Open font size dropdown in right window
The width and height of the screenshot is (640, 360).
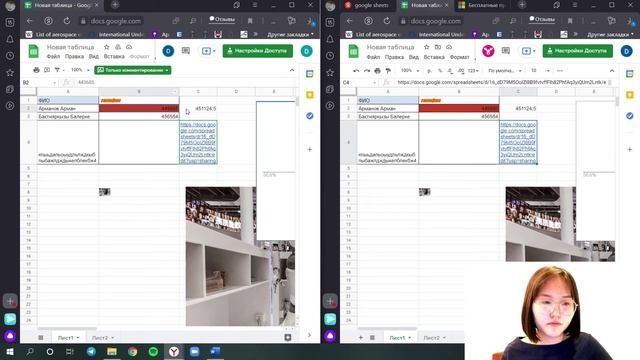(540, 71)
